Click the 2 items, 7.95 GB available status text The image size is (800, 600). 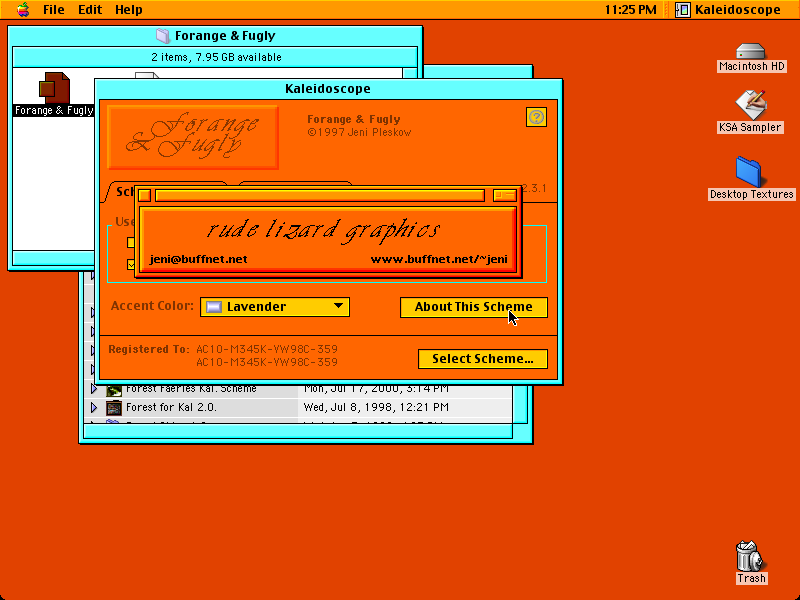click(216, 57)
